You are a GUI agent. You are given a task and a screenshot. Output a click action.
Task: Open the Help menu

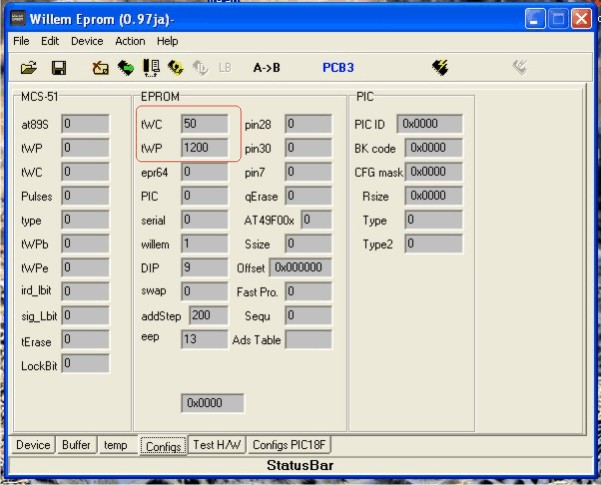pos(167,41)
